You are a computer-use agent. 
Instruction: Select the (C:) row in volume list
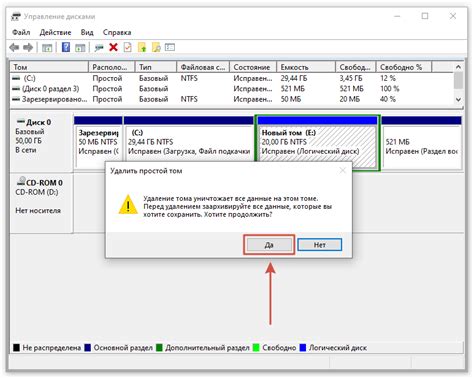(232, 78)
